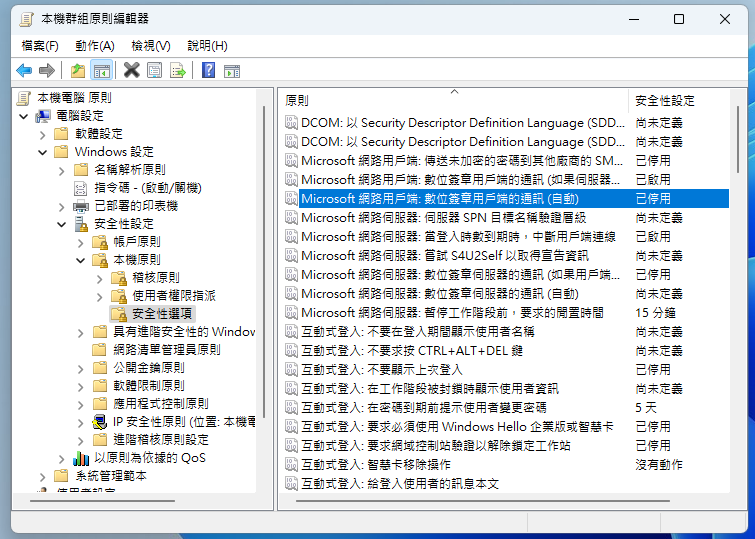Open the 檢視(V) menu
This screenshot has width=755, height=539.
pos(151,46)
